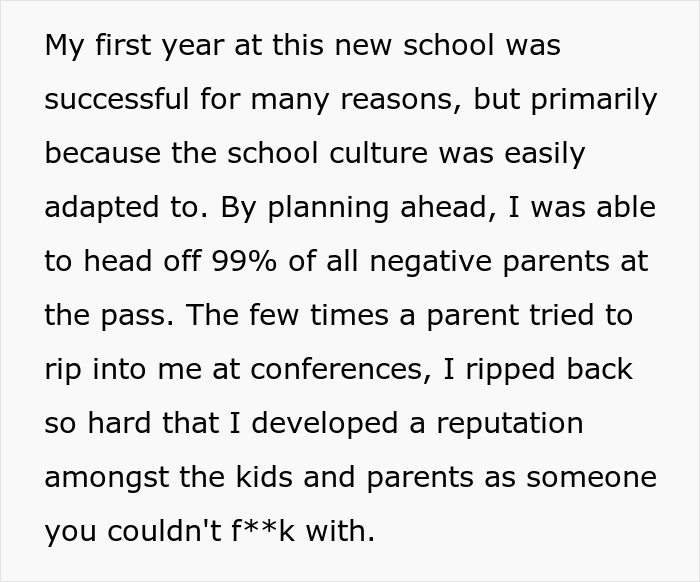This screenshot has height=582, width=700.
Task: Click the word "times"
Action: point(349,315)
